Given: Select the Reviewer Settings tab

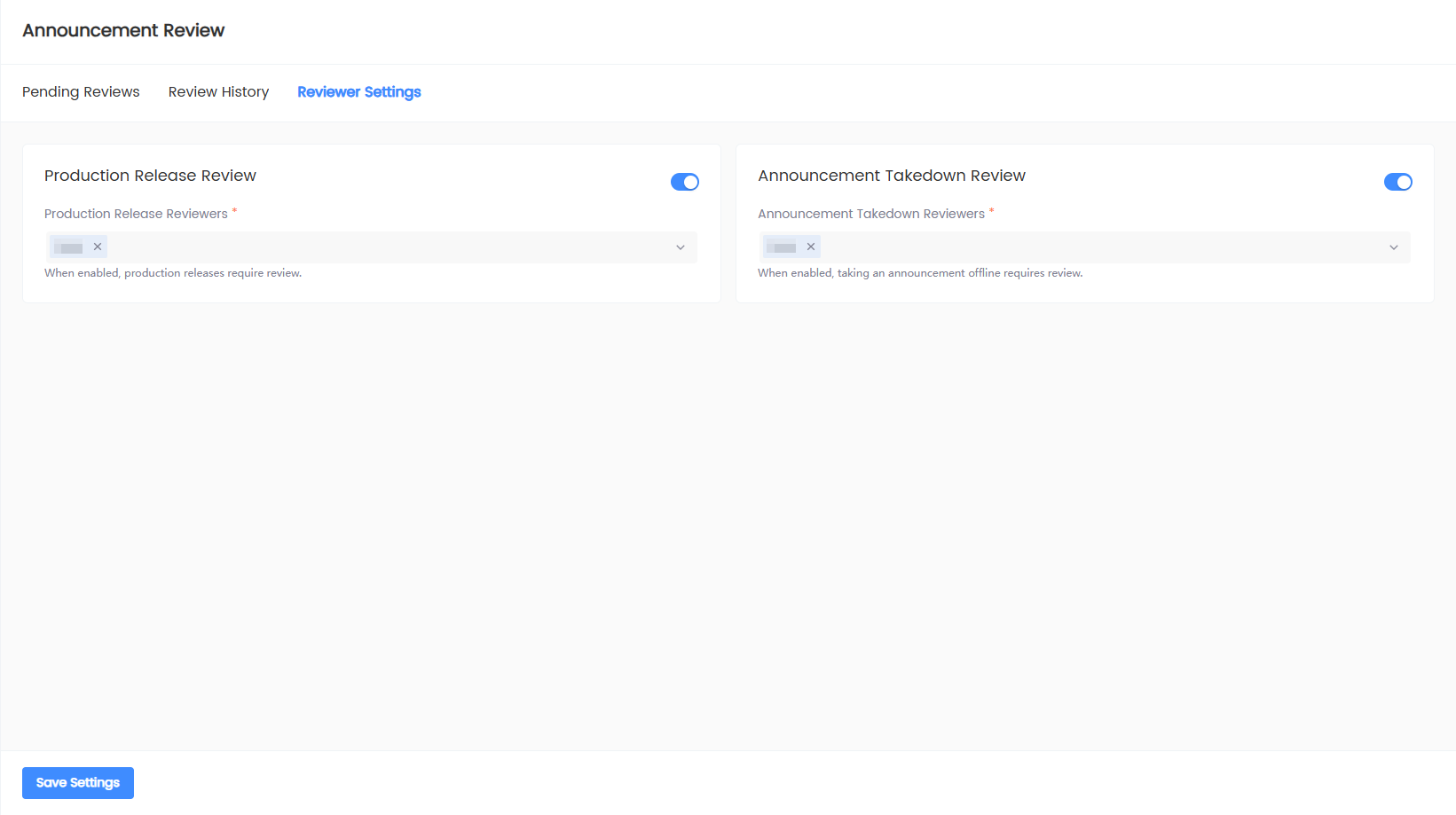Looking at the screenshot, I should (x=359, y=92).
